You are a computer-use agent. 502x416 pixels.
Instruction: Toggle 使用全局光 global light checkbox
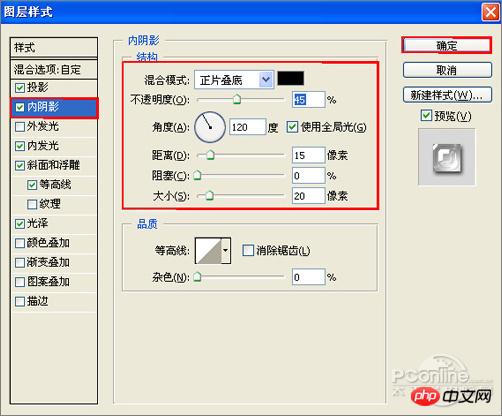[292, 127]
